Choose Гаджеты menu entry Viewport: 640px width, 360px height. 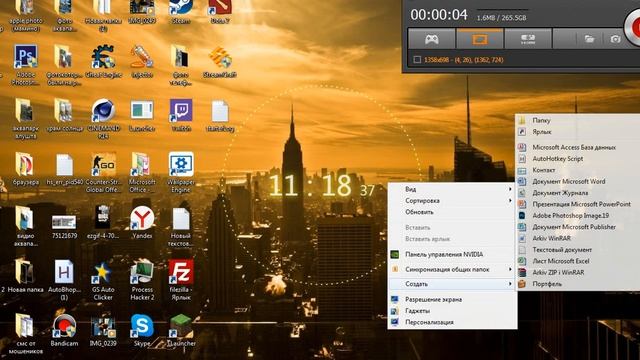pyautogui.click(x=452, y=311)
